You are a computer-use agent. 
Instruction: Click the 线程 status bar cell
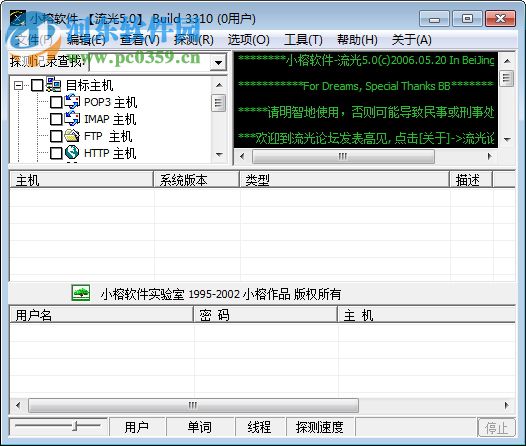tap(260, 427)
